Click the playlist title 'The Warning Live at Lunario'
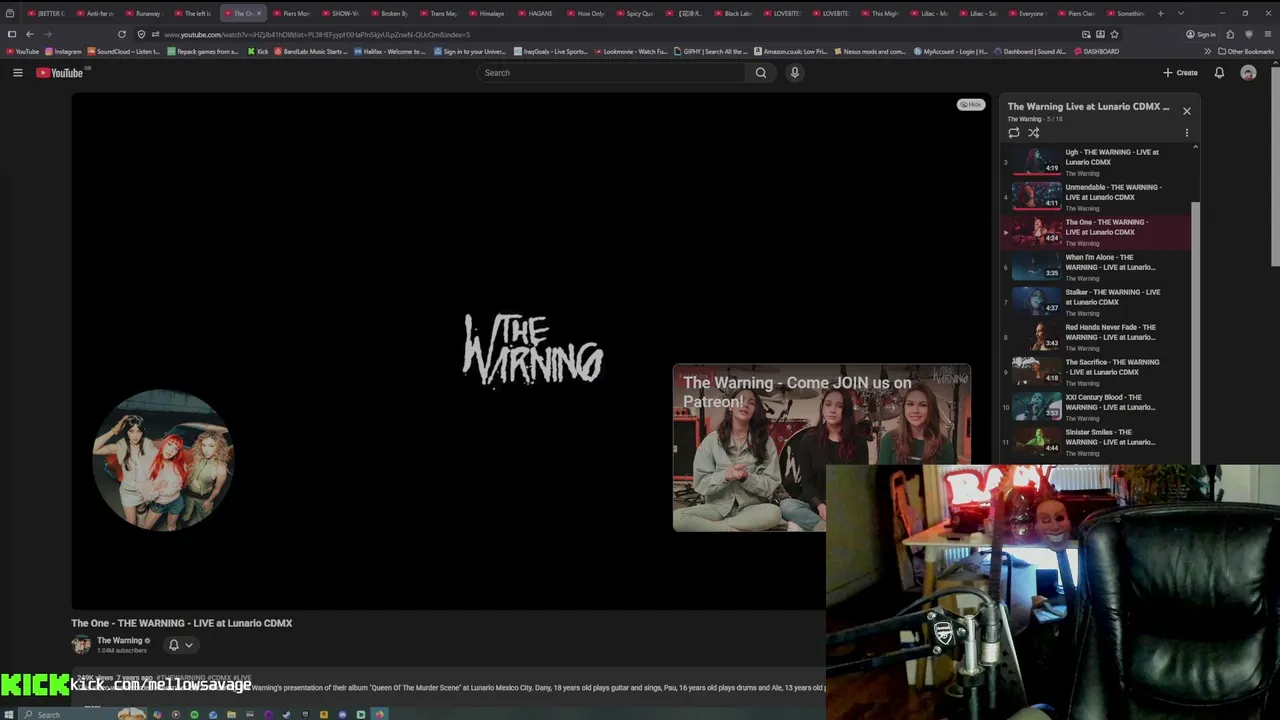Screen dimensions: 1280x720 point(1088,106)
